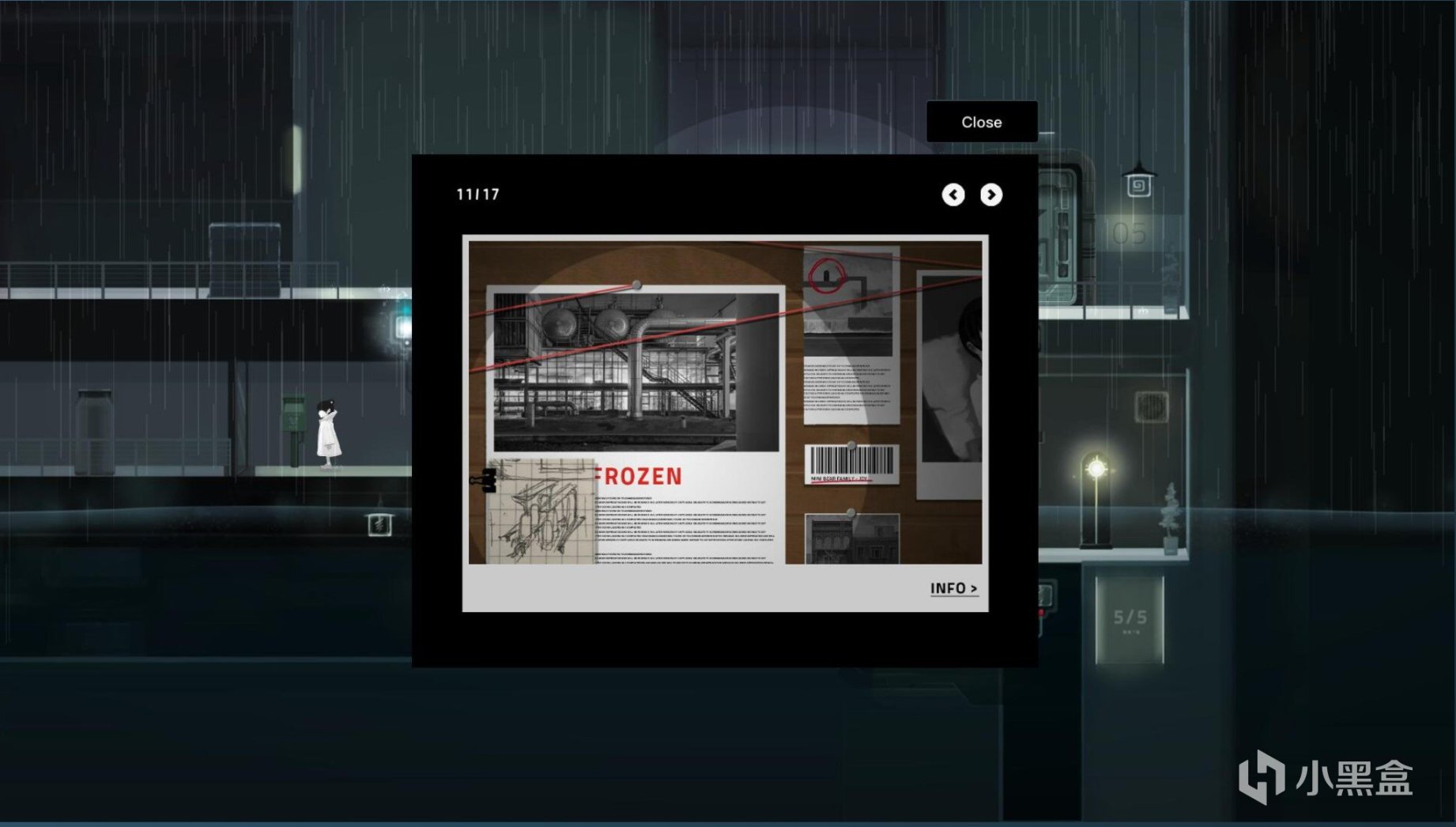The height and width of the screenshot is (827, 1456).
Task: Click the glowing street lamp
Action: [x=1096, y=500]
